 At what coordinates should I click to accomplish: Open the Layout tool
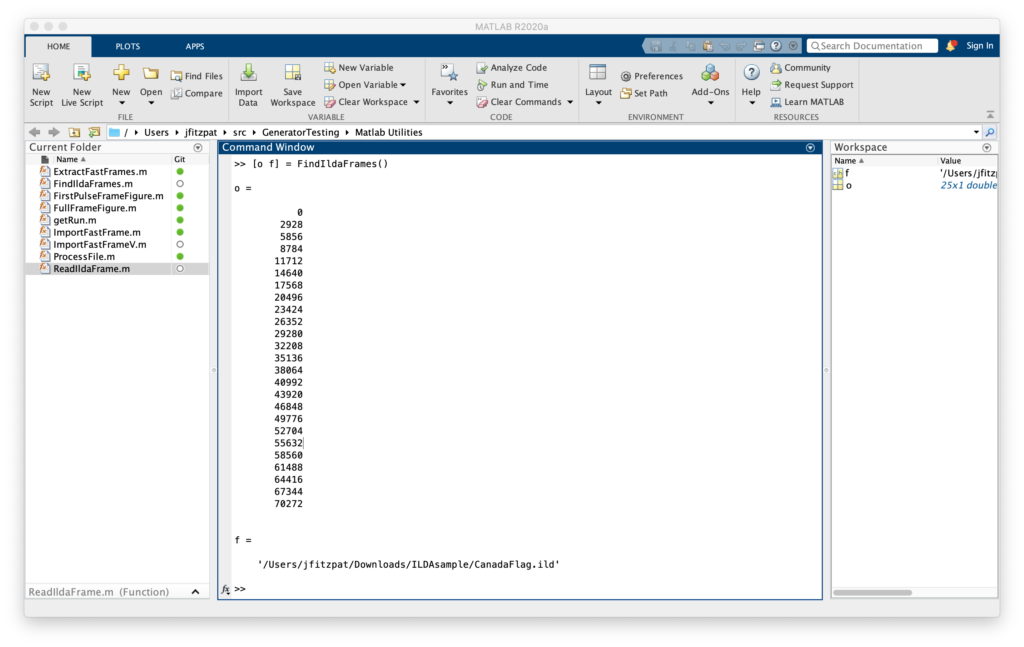click(598, 74)
